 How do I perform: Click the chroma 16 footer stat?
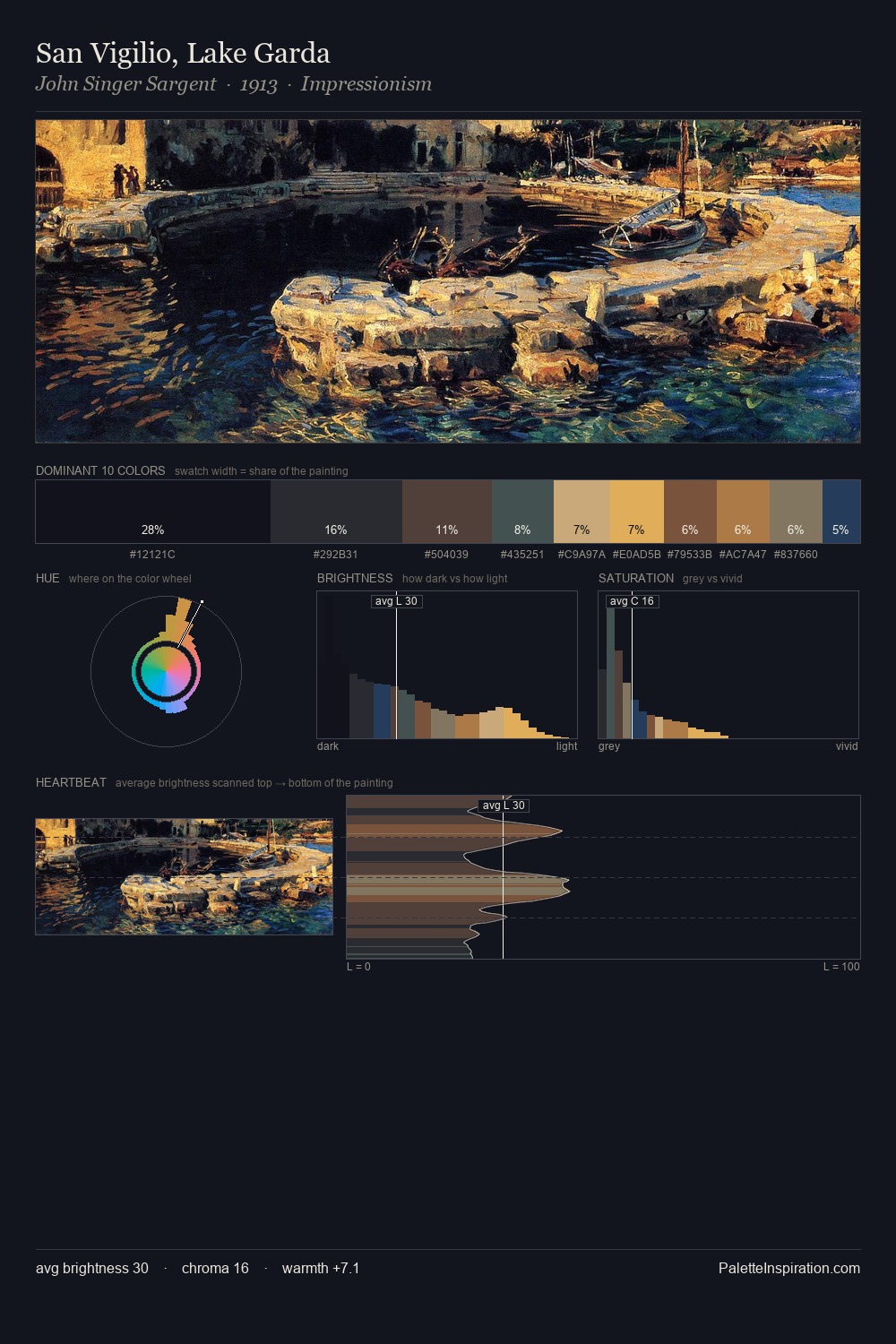tap(215, 1268)
